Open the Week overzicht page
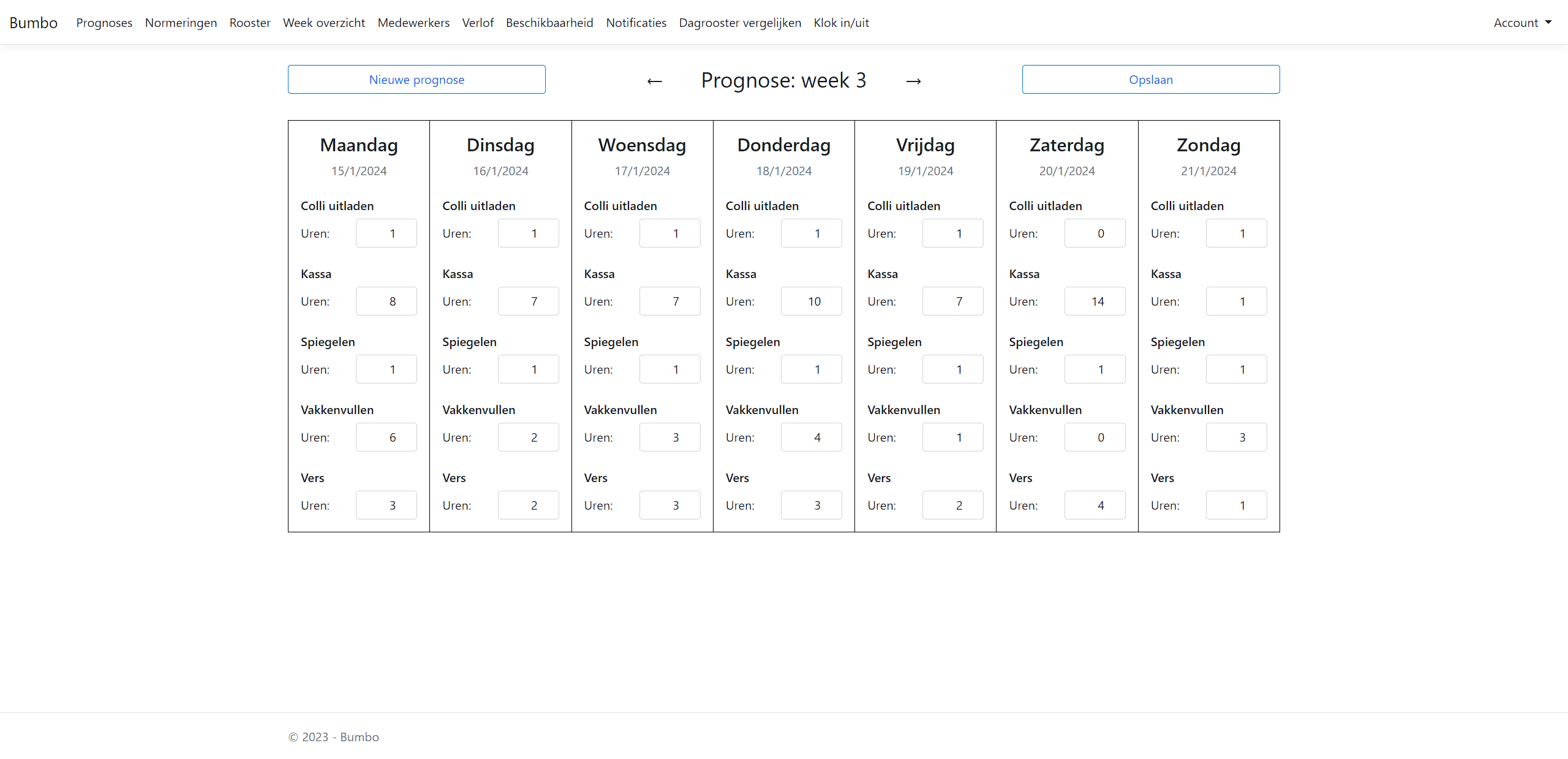Screen dimensions: 1568x759 323,23
